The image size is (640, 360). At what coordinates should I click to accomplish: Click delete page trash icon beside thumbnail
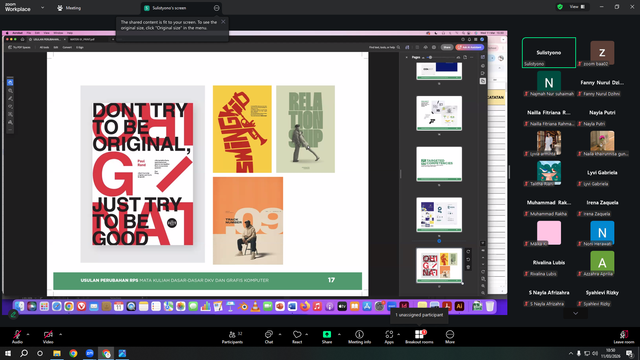468,267
